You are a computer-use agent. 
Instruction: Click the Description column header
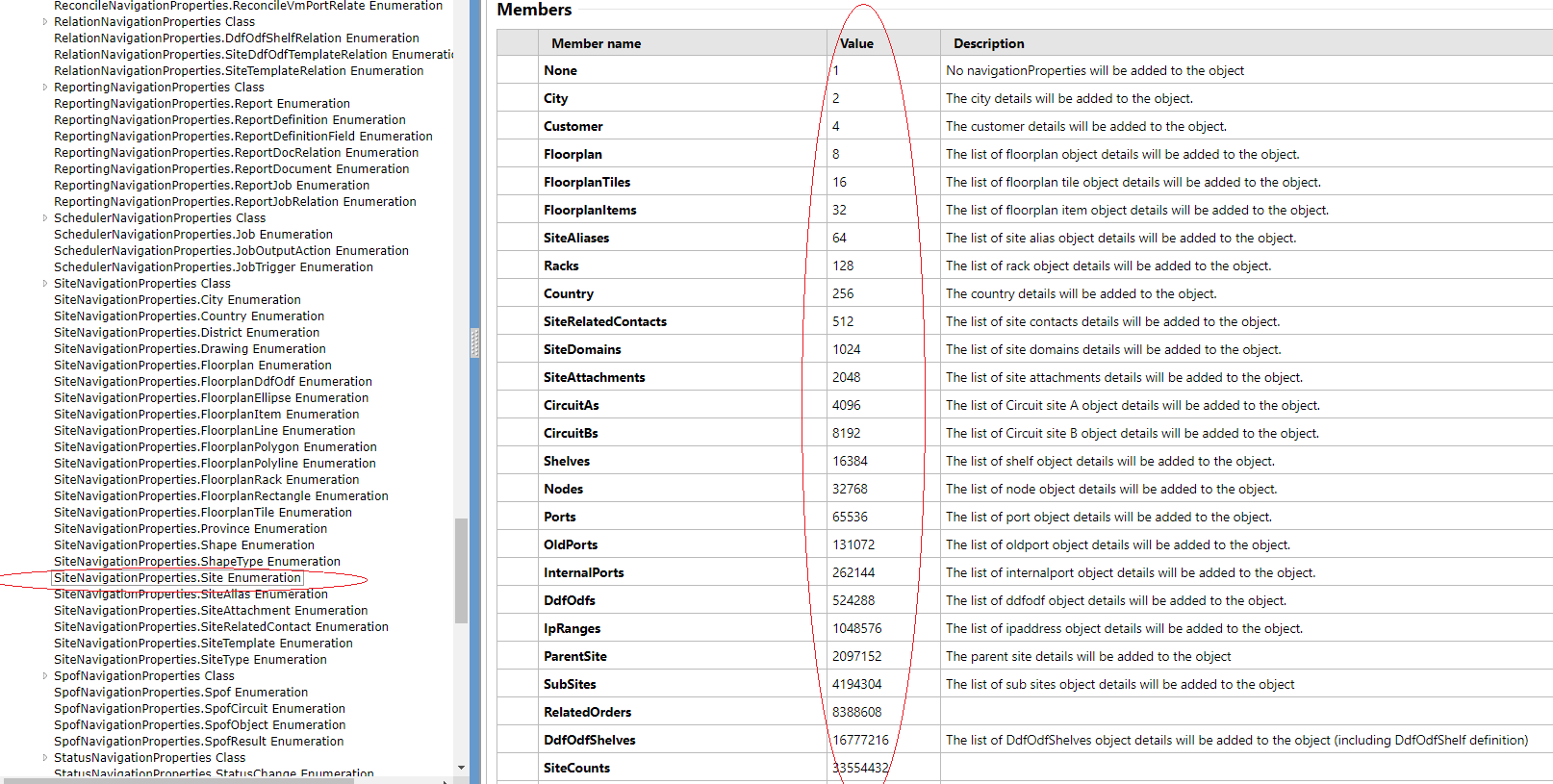pos(988,43)
